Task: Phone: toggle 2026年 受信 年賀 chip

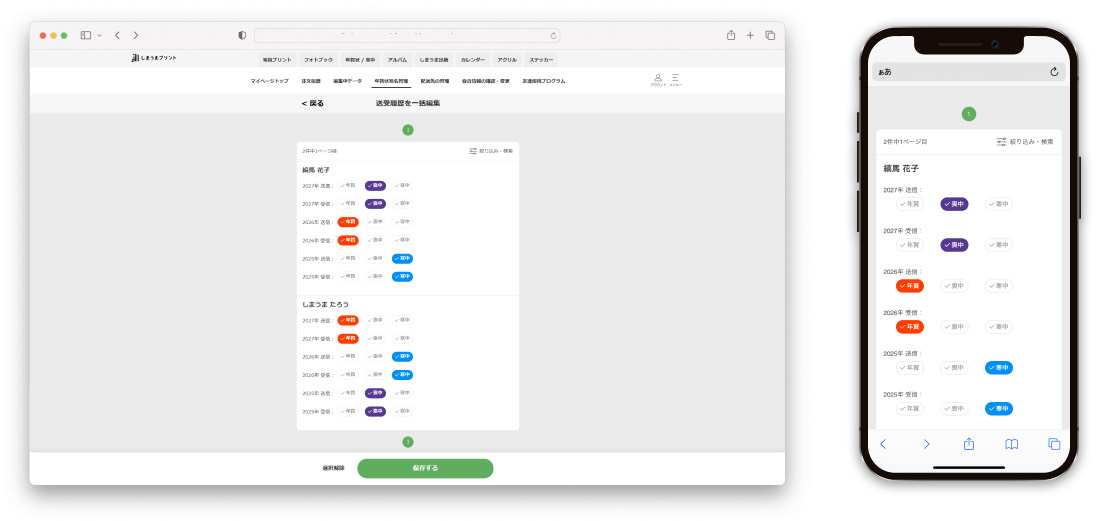Action: 910,327
